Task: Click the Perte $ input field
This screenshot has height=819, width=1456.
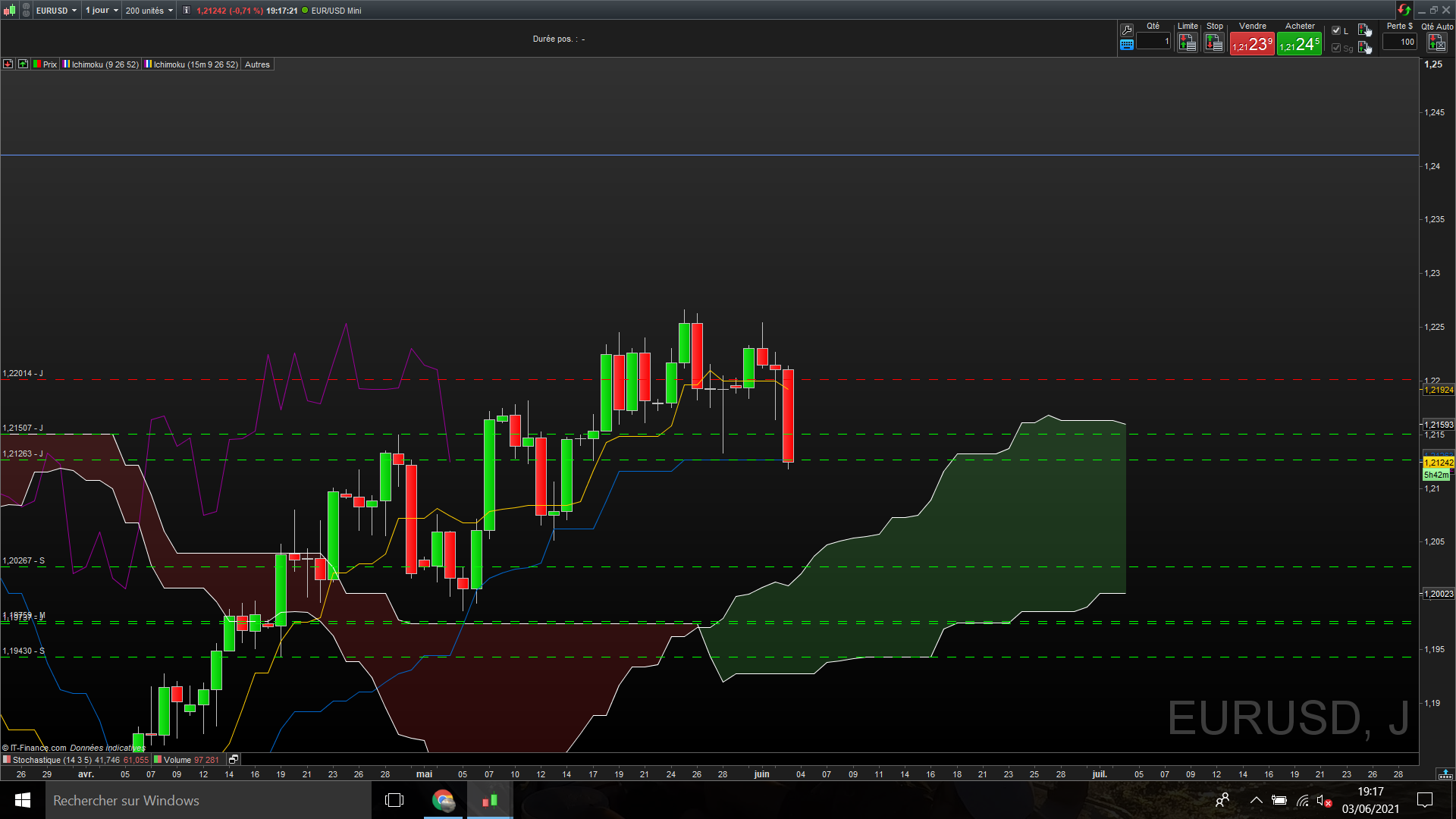Action: (x=1399, y=42)
